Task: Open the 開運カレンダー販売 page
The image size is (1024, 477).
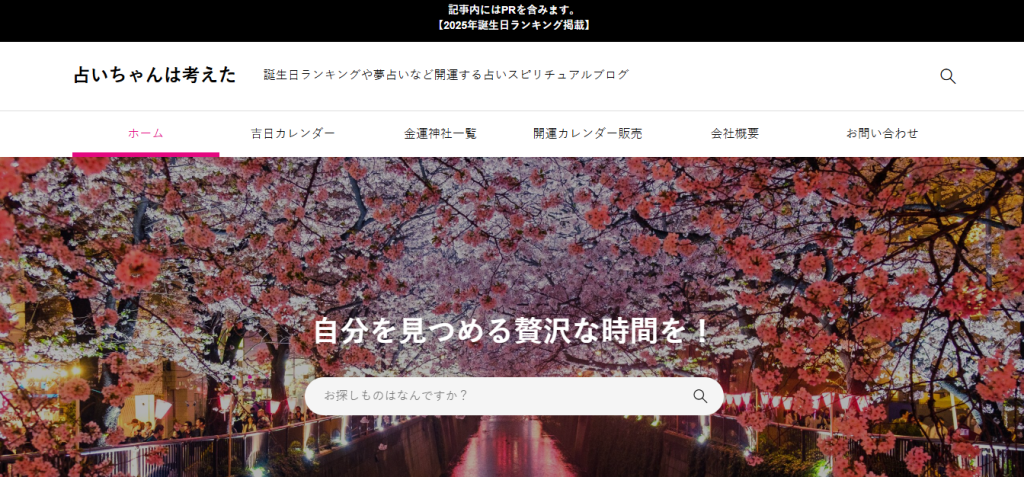Action: pyautogui.click(x=587, y=133)
